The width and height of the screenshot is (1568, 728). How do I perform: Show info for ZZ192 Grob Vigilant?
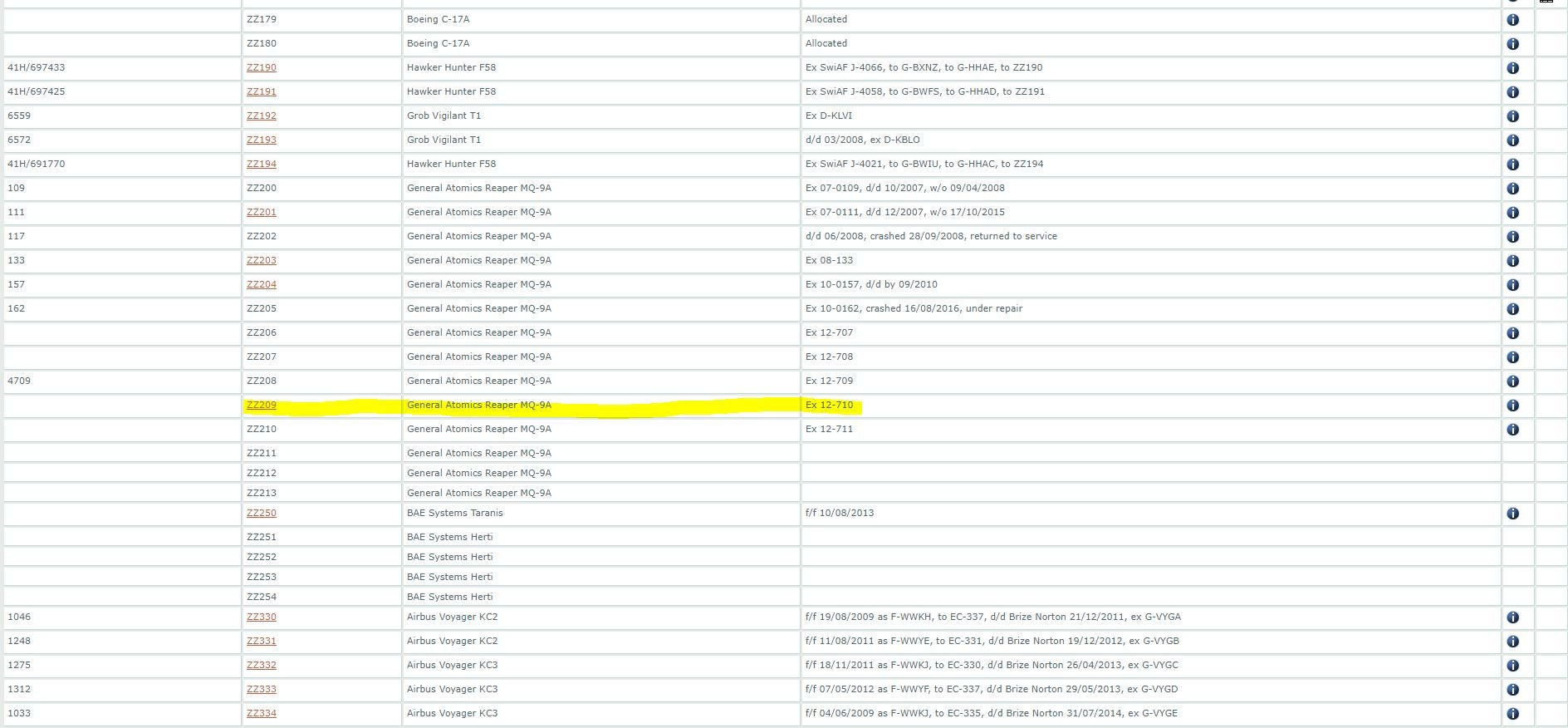(x=1512, y=116)
